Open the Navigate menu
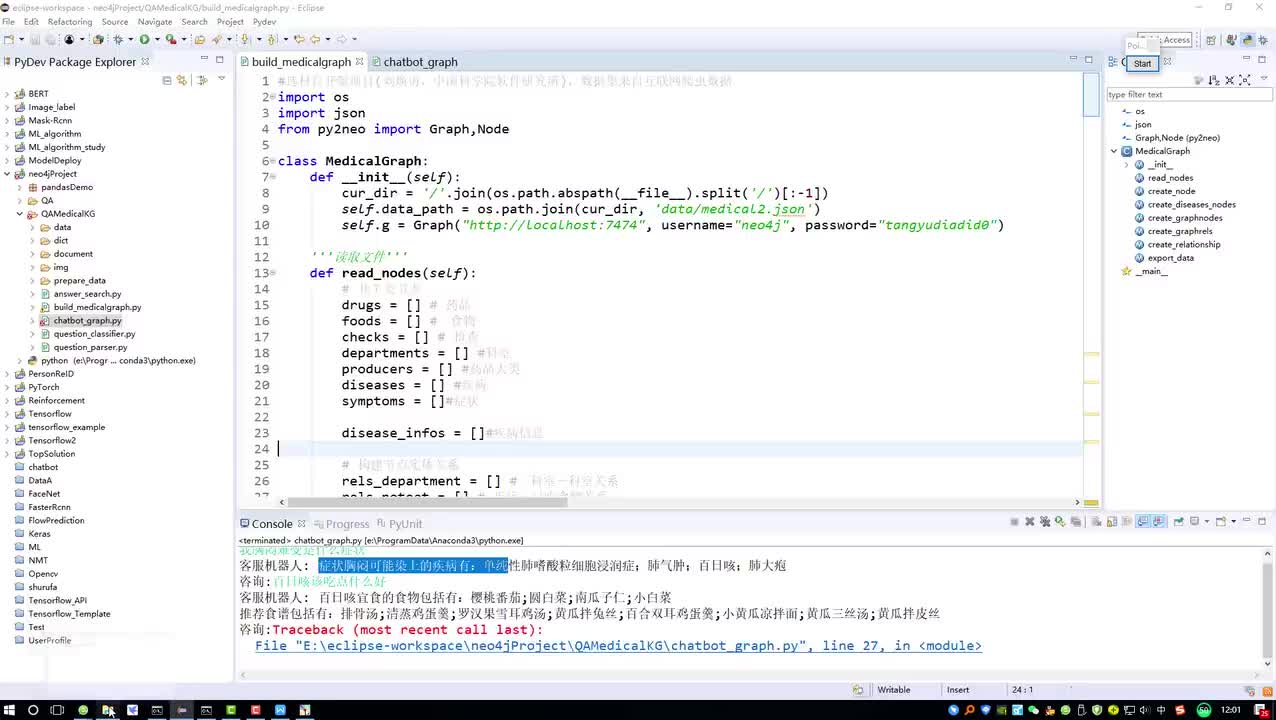Viewport: 1276px width, 720px height. click(155, 21)
